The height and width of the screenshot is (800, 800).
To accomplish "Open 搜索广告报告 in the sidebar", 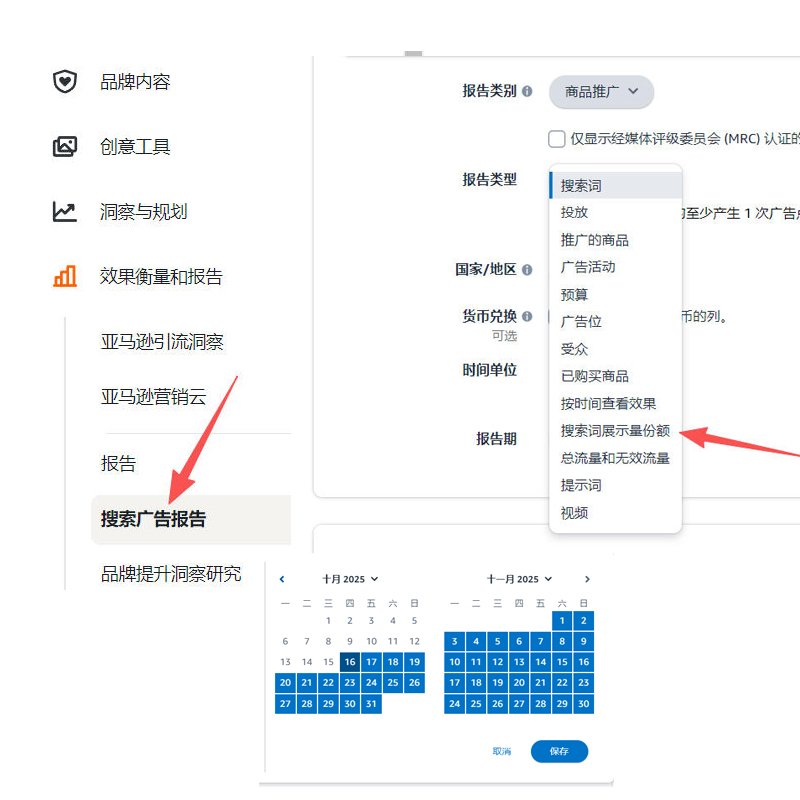I will pos(153,520).
